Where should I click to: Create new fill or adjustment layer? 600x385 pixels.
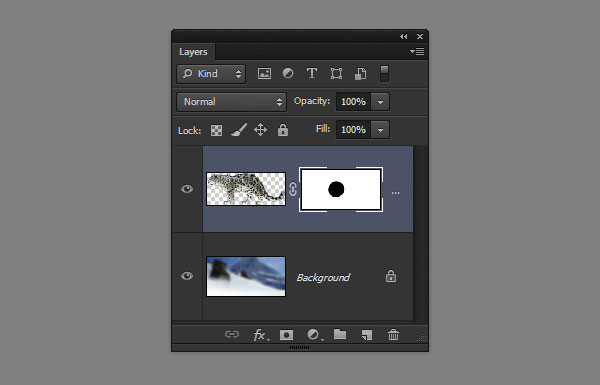[x=315, y=335]
